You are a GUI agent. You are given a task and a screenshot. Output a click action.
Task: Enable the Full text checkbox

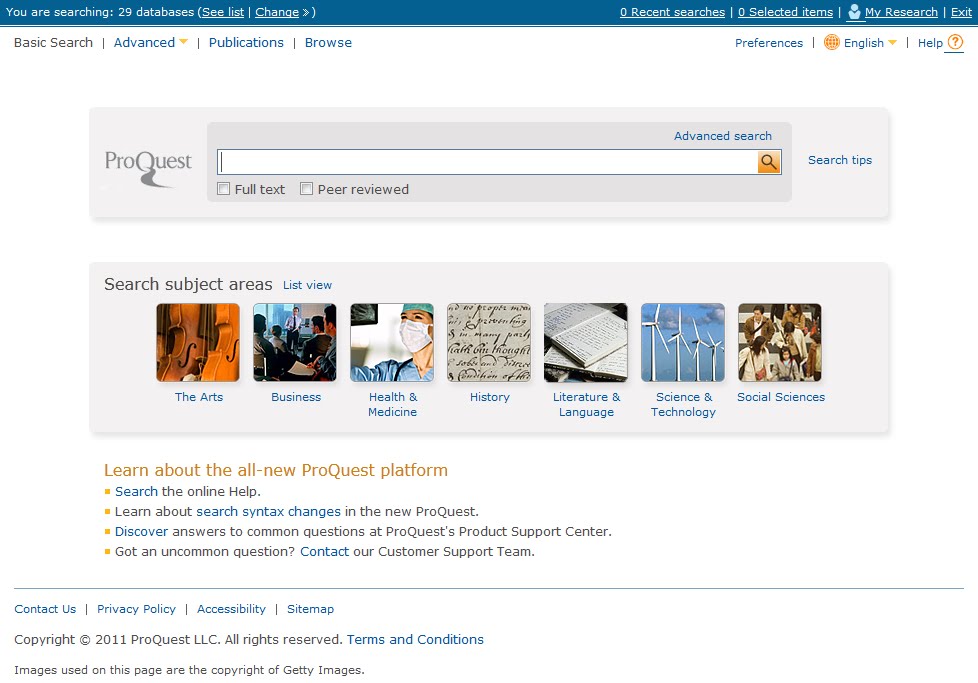coord(223,188)
